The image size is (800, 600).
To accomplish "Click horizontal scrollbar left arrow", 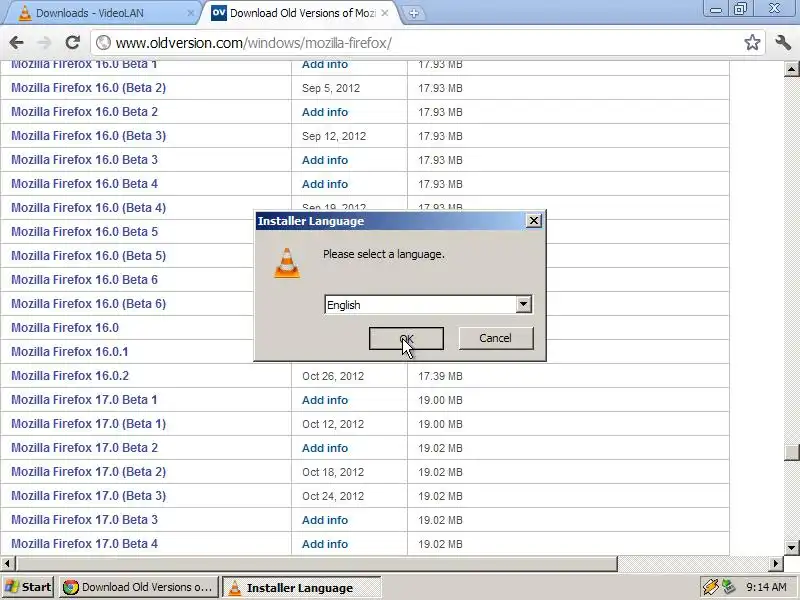I will pyautogui.click(x=7, y=563).
